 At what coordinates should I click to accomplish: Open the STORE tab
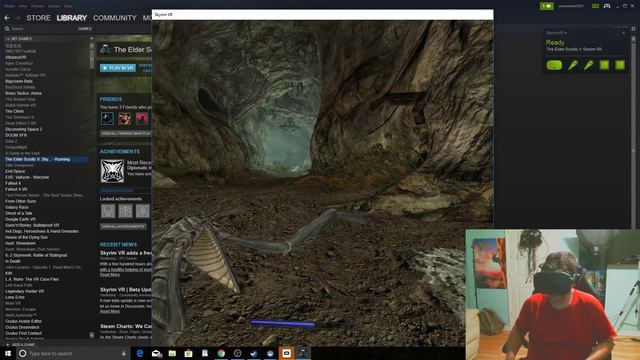38,18
